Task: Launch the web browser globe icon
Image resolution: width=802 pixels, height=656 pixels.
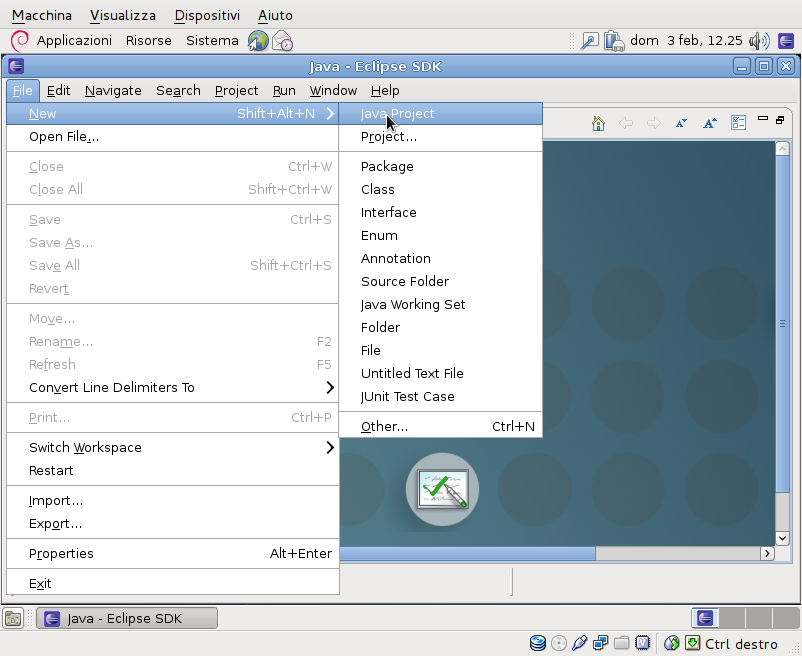Action: click(258, 41)
